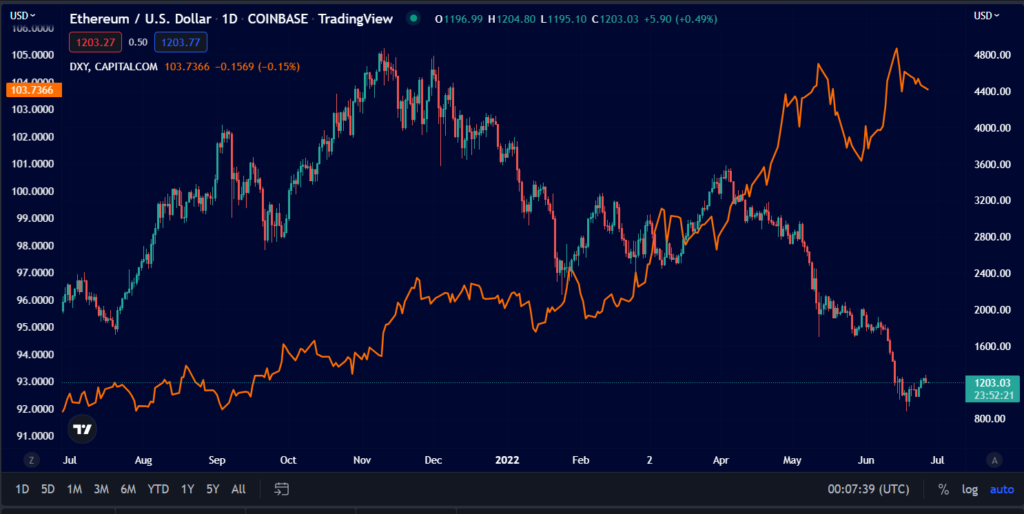The width and height of the screenshot is (1024, 514).
Task: Select the All time range
Action: [238, 489]
